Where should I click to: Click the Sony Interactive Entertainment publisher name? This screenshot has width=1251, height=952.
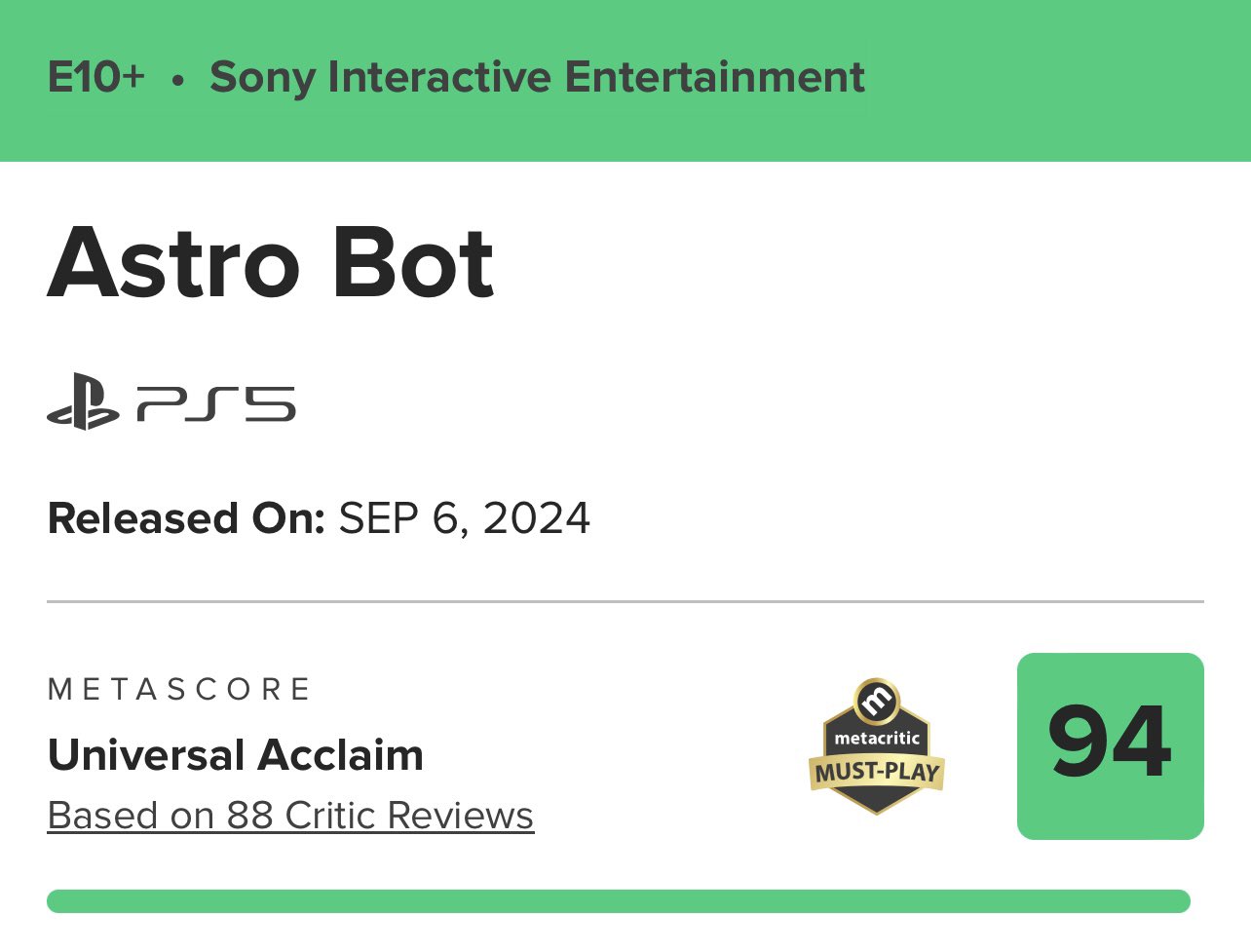pos(537,77)
